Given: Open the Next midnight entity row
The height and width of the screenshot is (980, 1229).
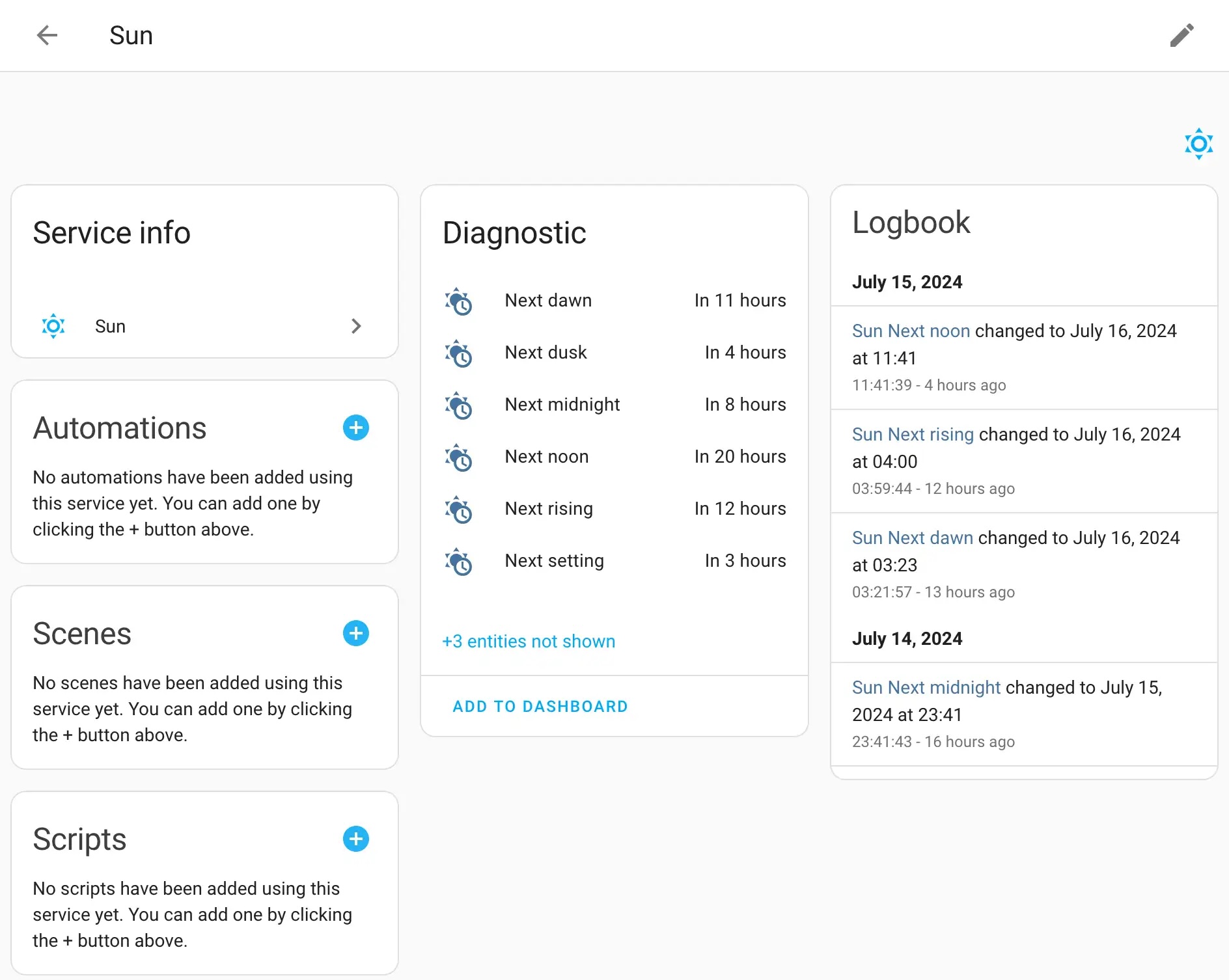Looking at the screenshot, I should [x=614, y=405].
